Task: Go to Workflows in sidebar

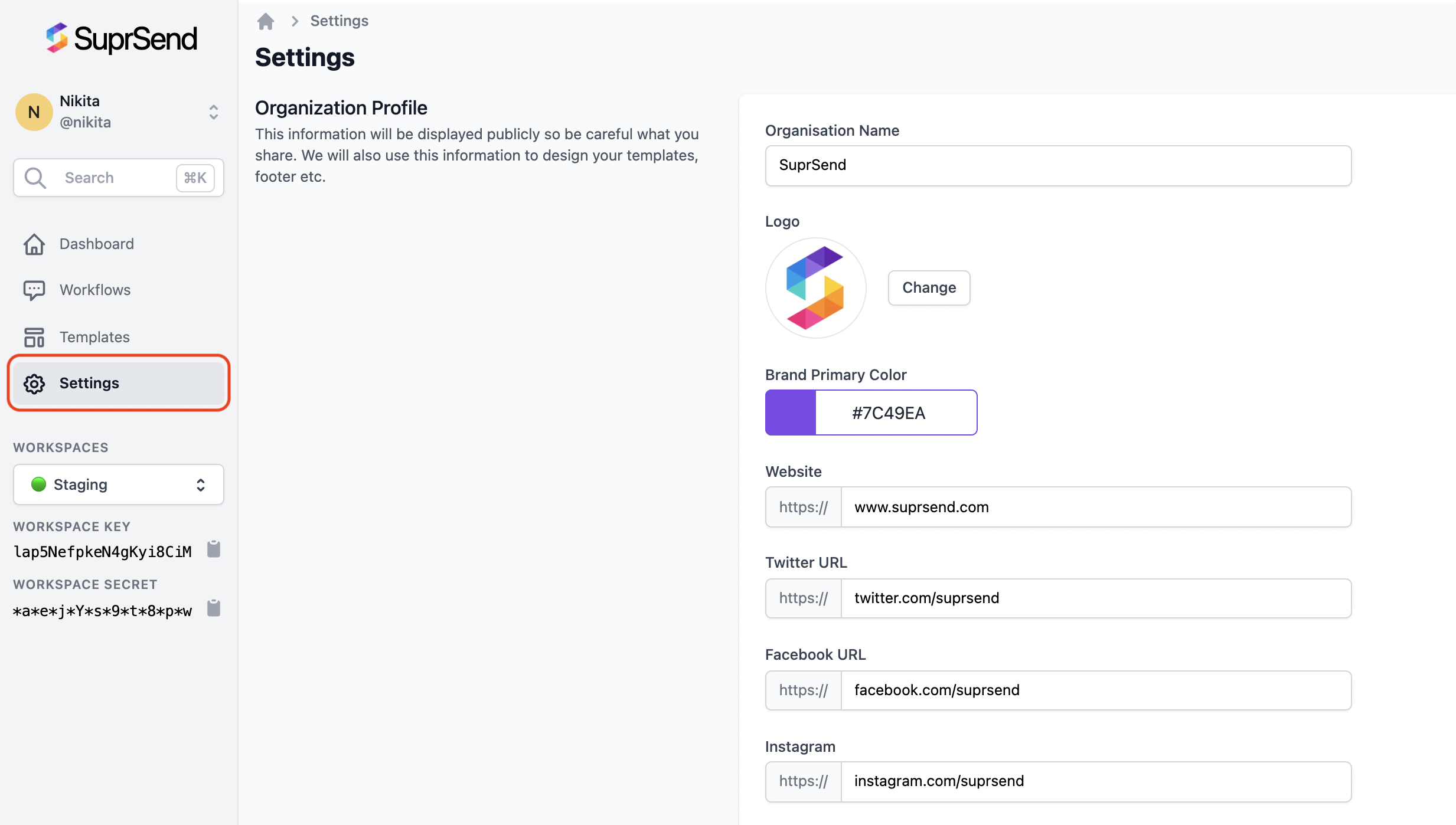Action: [95, 290]
